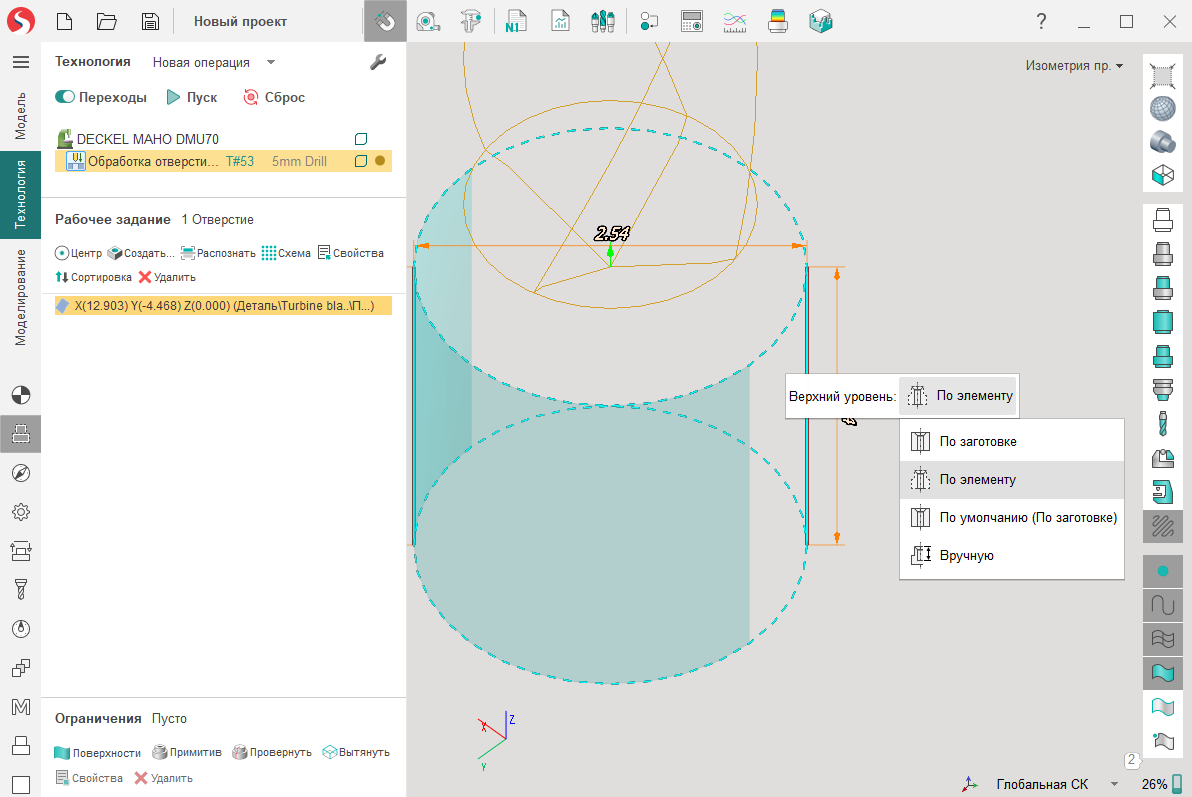Viewport: 1192px width, 797px height.
Task: Click the orange status dot on operation row
Action: point(380,161)
